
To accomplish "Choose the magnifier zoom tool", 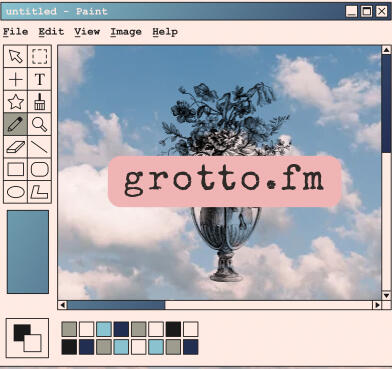I will (40, 124).
